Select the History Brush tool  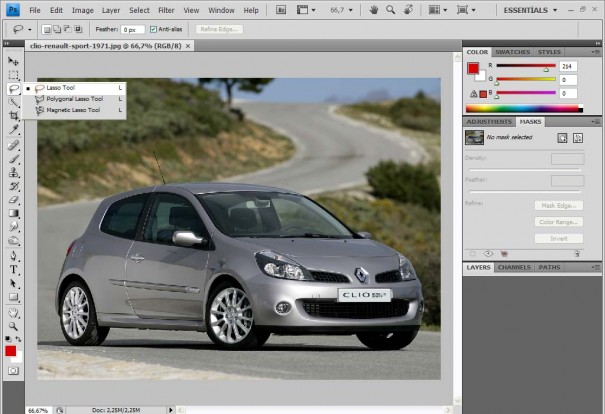[x=14, y=186]
